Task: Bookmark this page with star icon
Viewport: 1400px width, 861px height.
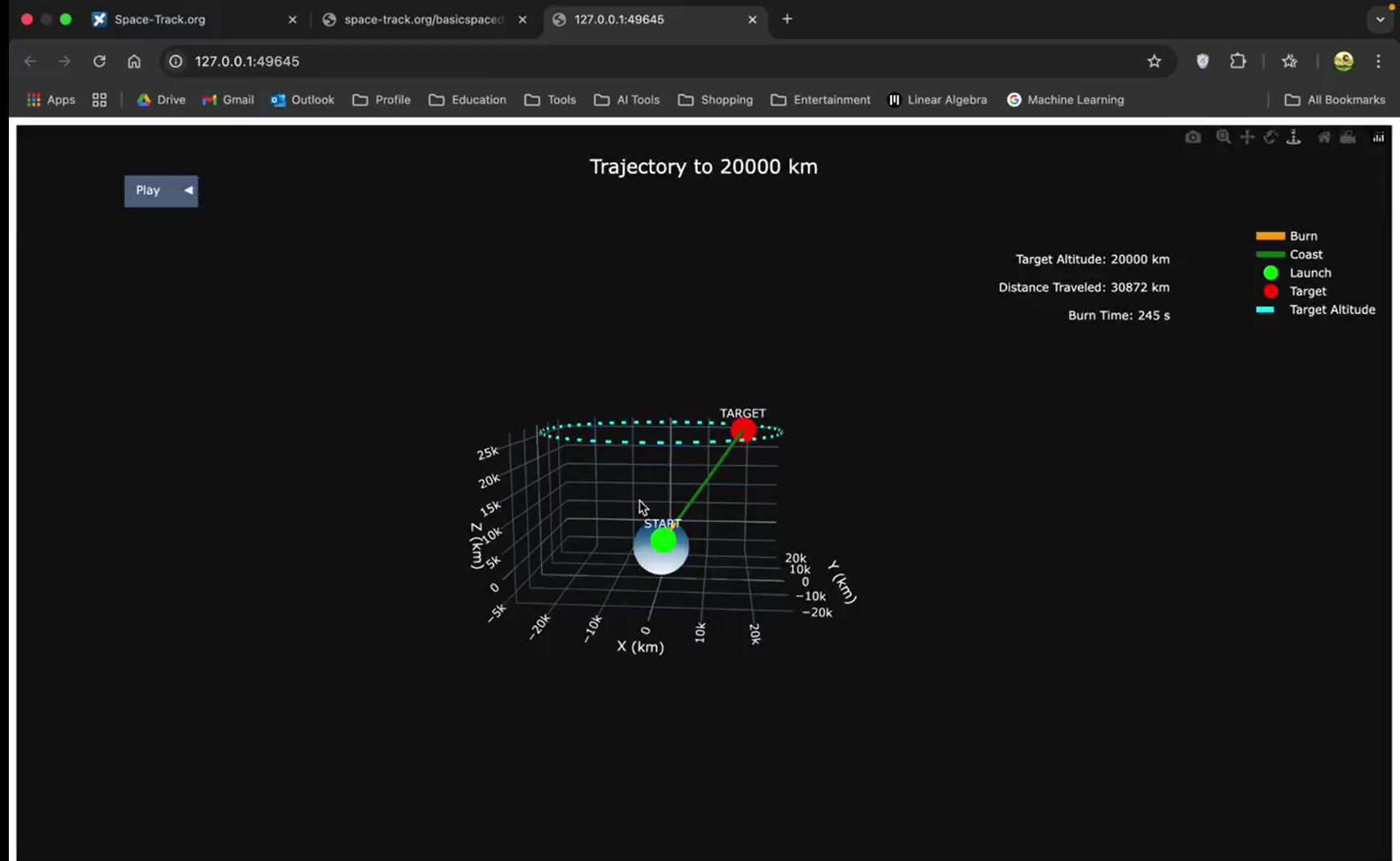Action: pos(1154,61)
